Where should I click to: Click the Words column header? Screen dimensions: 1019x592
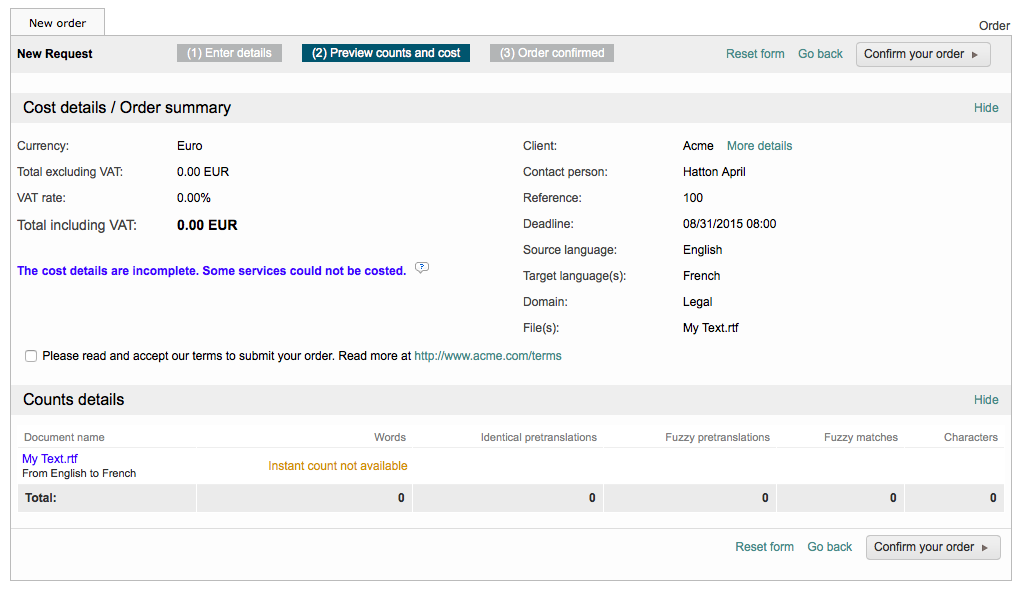389,437
